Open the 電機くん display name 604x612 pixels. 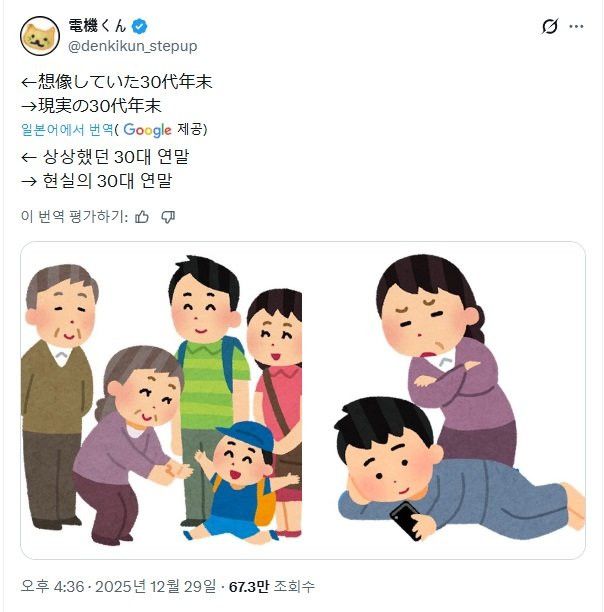tap(98, 26)
